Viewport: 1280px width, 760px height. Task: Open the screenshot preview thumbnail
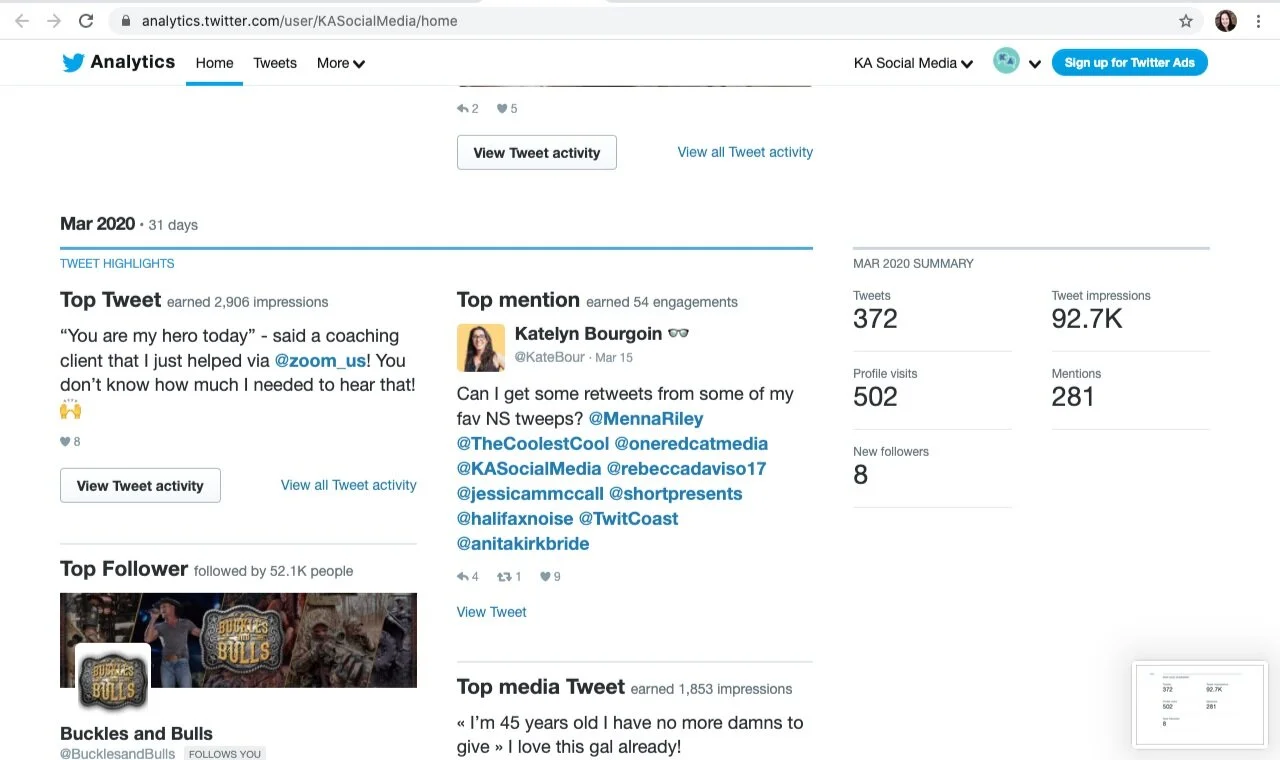1199,704
